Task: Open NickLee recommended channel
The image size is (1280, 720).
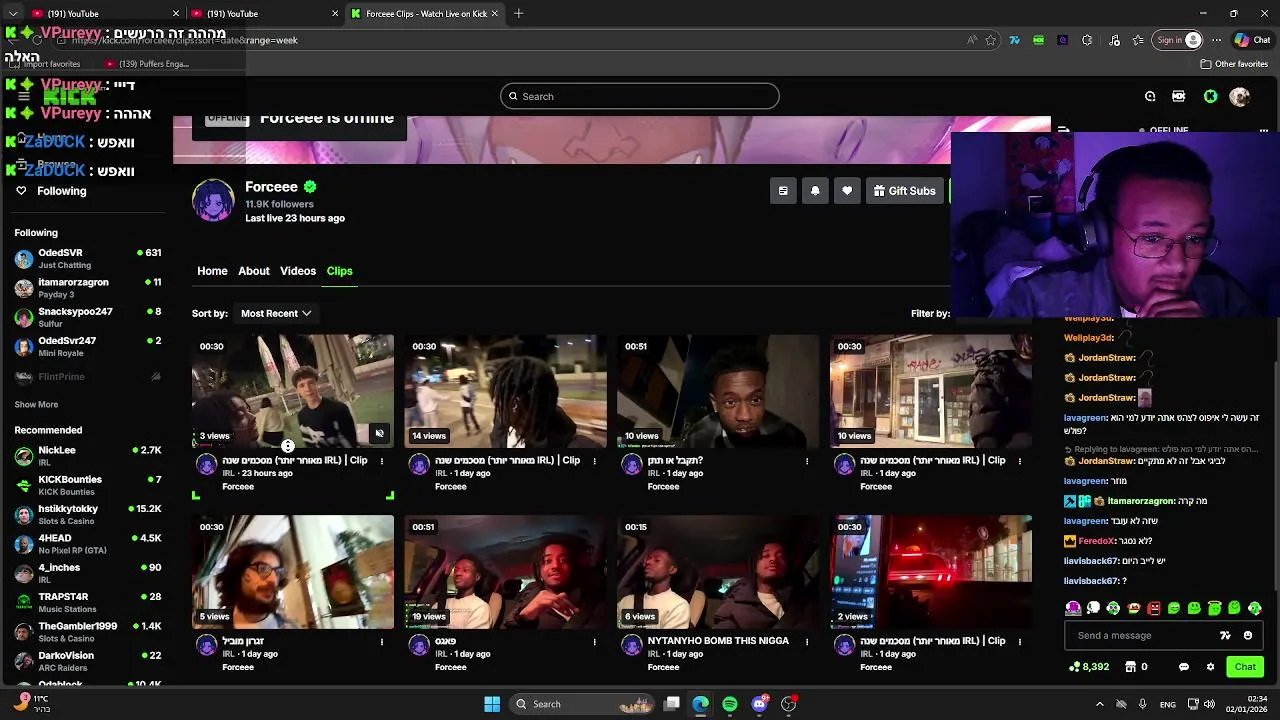Action: (x=88, y=456)
